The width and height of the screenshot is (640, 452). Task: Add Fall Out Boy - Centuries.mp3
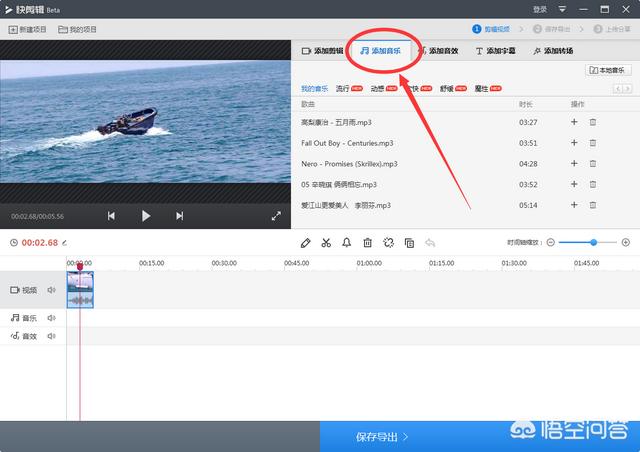pos(574,143)
